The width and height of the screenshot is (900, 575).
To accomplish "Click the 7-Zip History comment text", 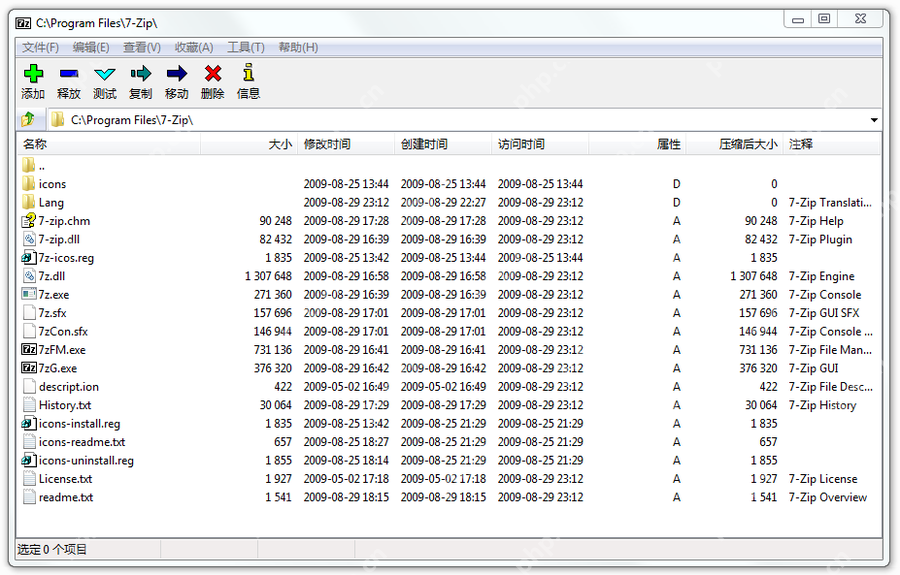I will 822,405.
